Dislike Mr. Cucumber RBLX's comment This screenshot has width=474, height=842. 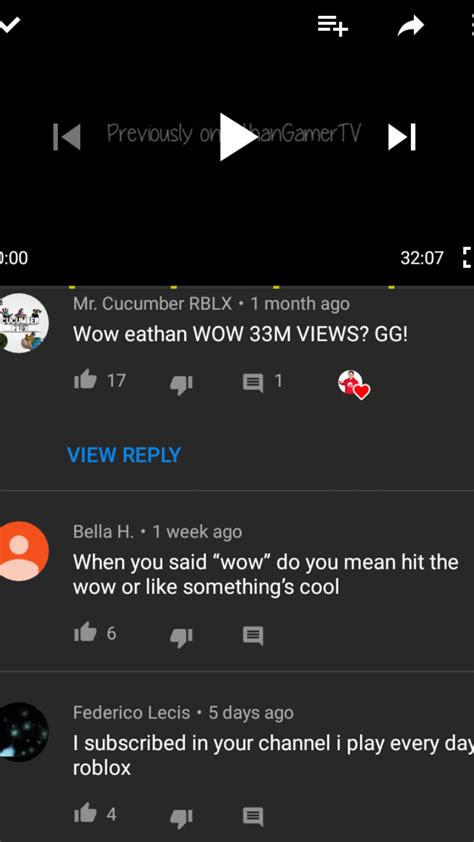tap(181, 383)
